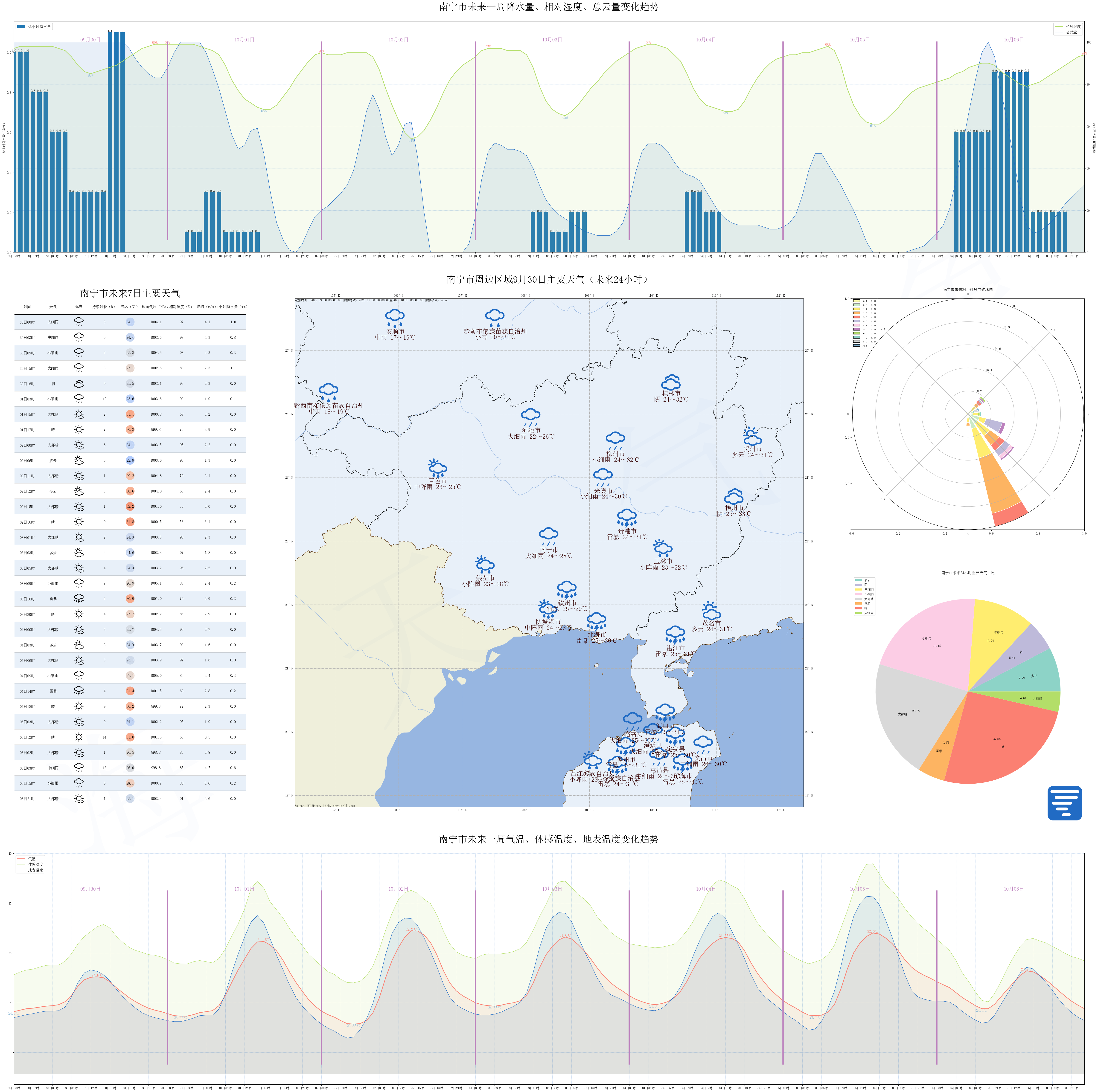Viewport: 1098px width, 1092px height.
Task: Click the 1小时降水量 (mm) table column header
Action: (x=233, y=307)
